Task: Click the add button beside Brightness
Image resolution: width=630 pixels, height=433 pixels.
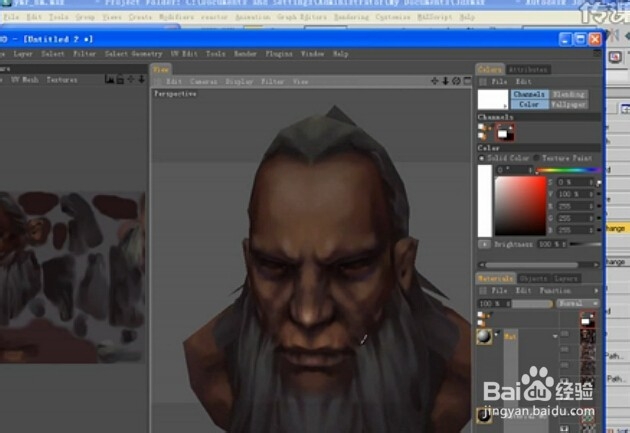Action: [484, 244]
